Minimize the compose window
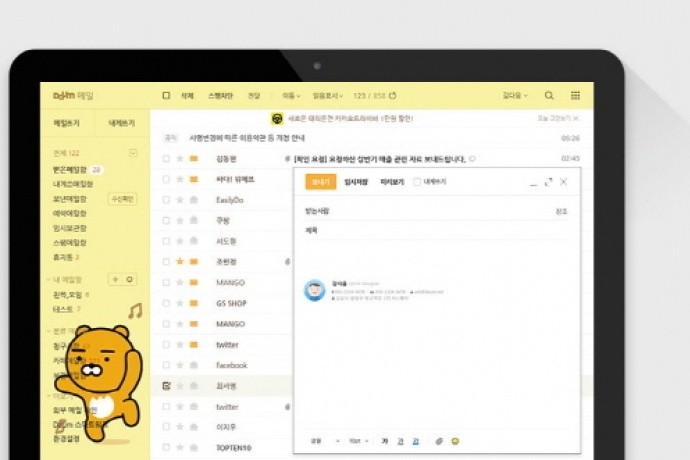Screen dimensions: 690x460 point(533,182)
